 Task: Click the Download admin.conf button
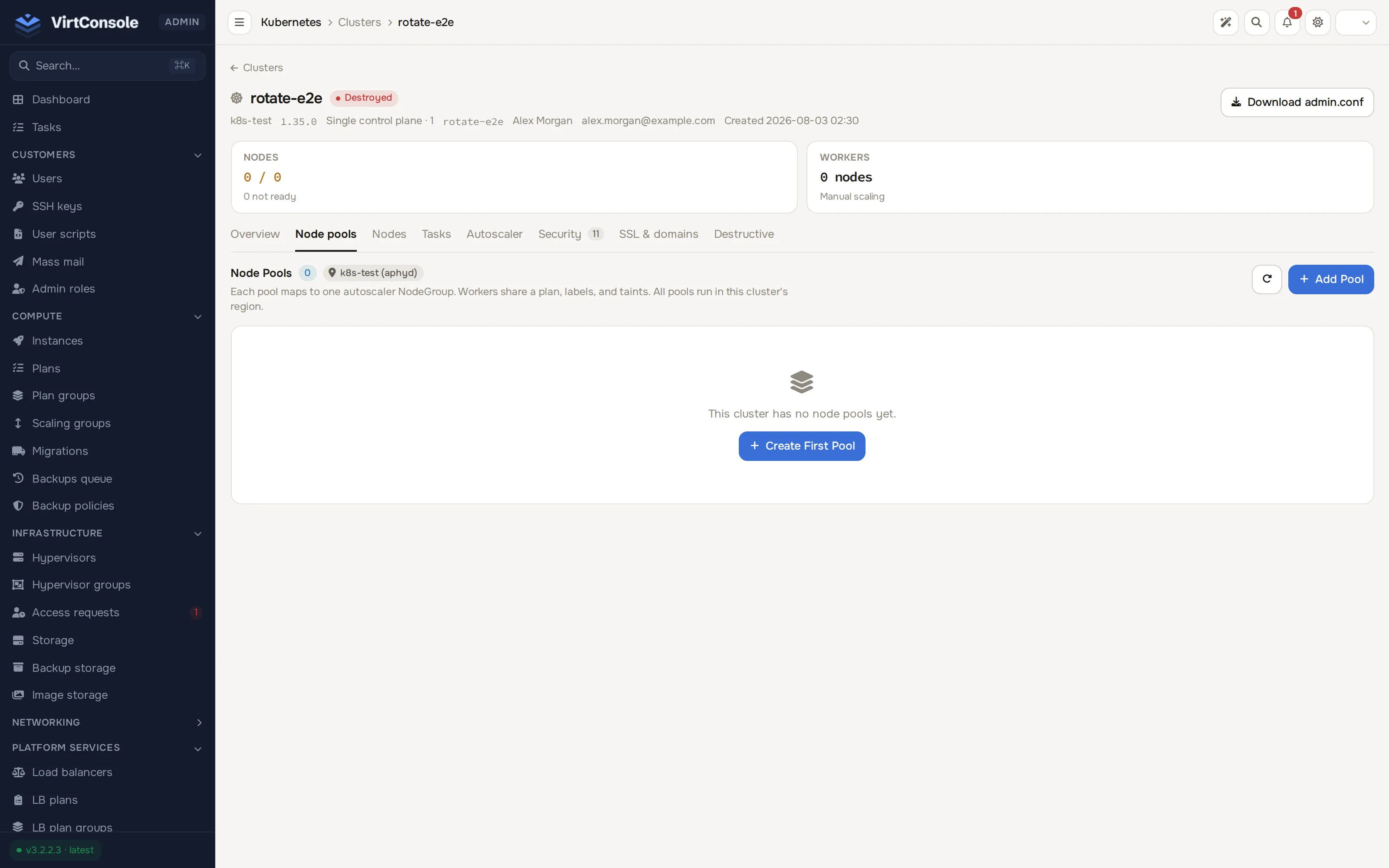tap(1297, 102)
